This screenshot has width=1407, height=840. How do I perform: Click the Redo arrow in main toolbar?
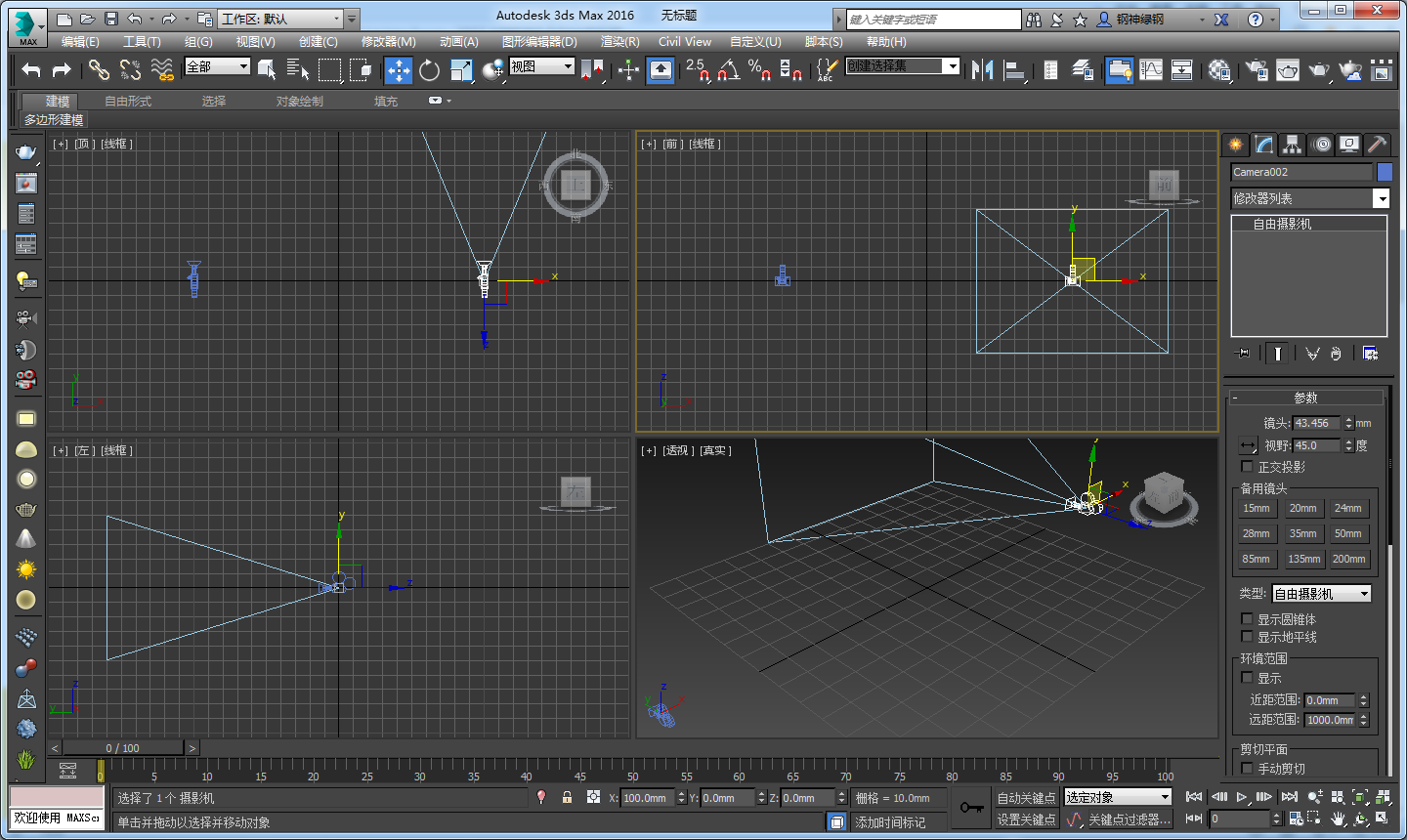point(62,69)
